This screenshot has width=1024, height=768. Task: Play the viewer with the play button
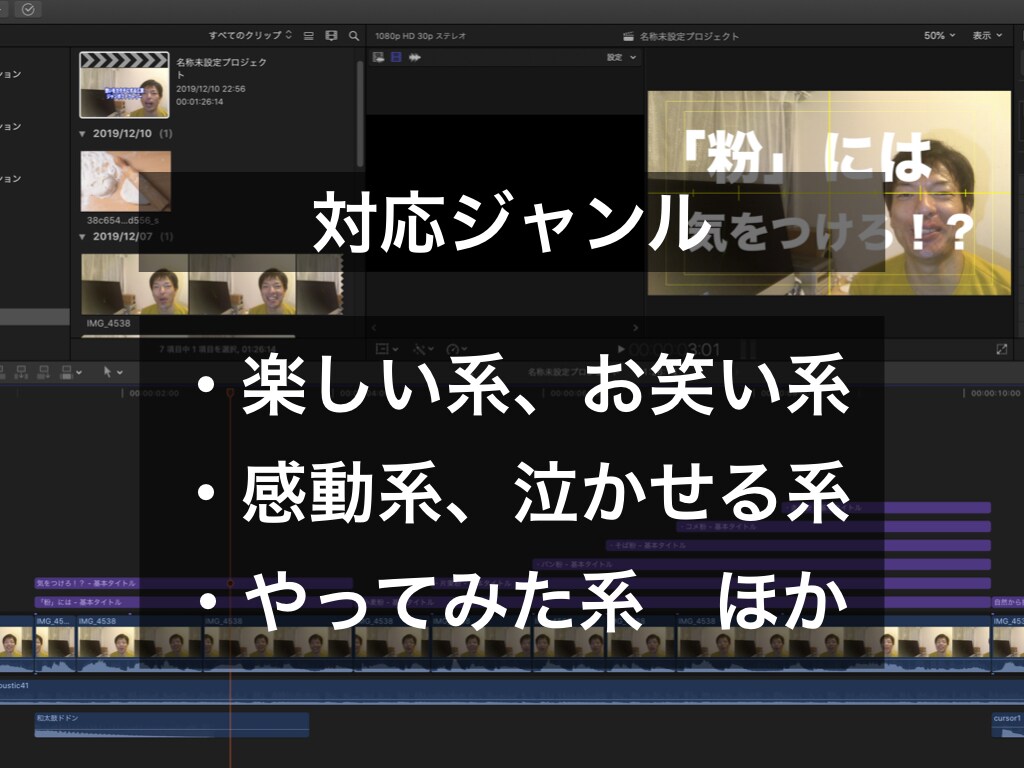coord(621,349)
